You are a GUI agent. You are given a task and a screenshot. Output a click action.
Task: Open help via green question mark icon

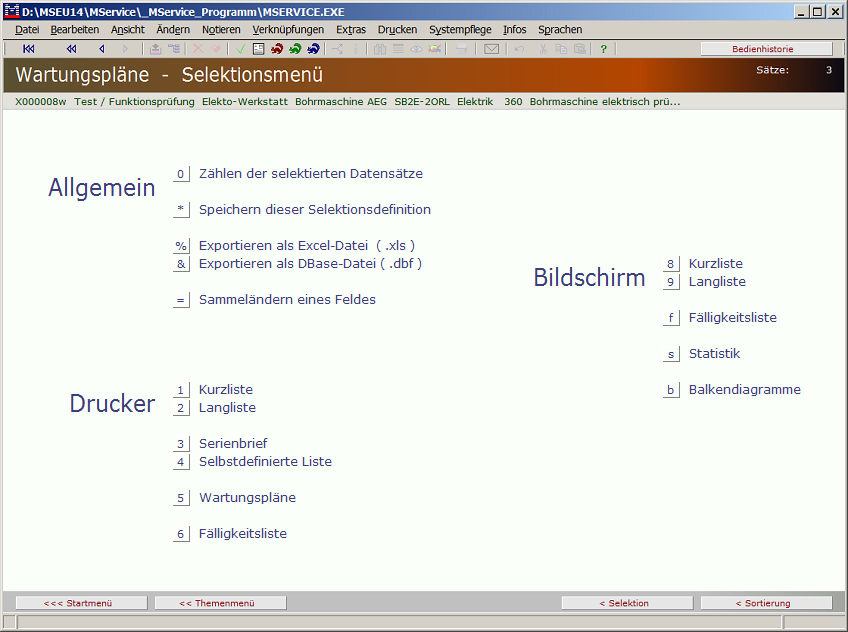coord(603,49)
